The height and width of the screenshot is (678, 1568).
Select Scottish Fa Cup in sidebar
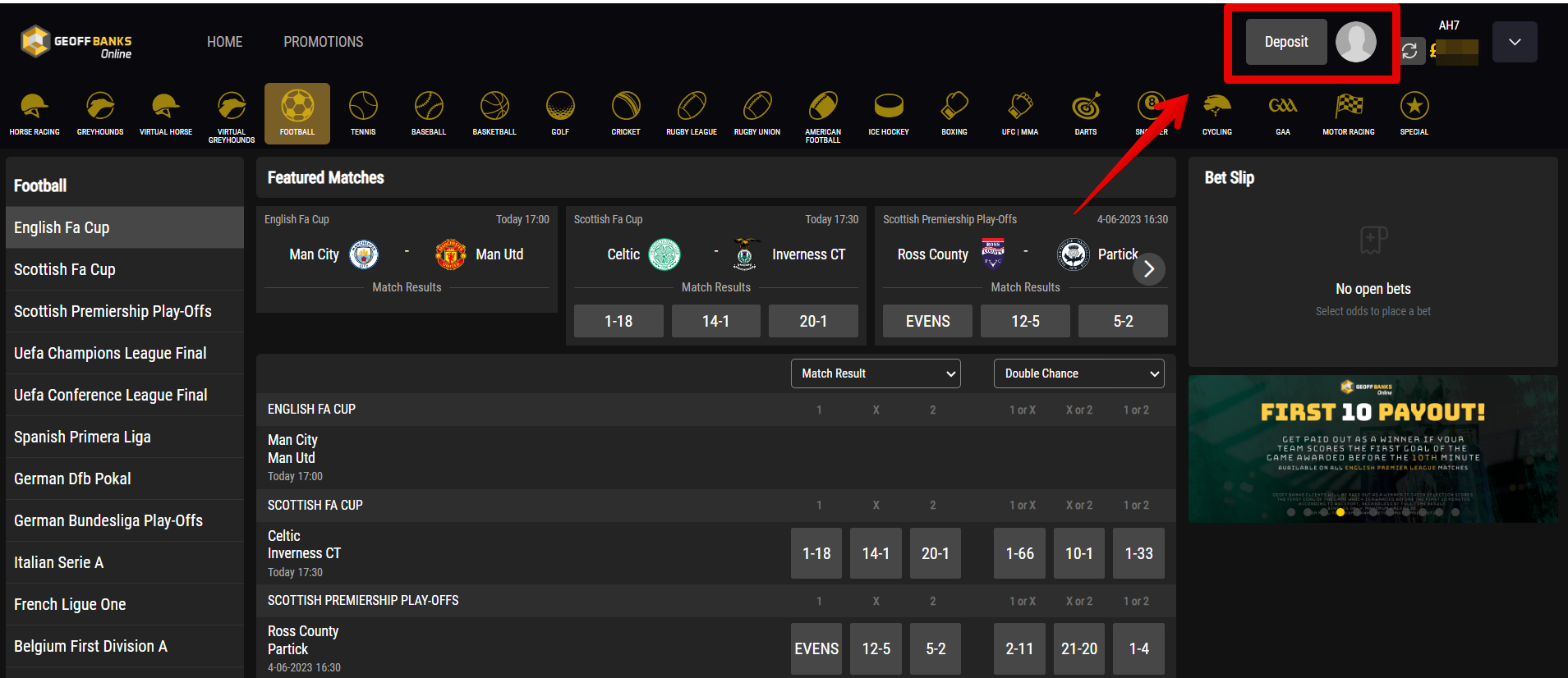coord(125,269)
